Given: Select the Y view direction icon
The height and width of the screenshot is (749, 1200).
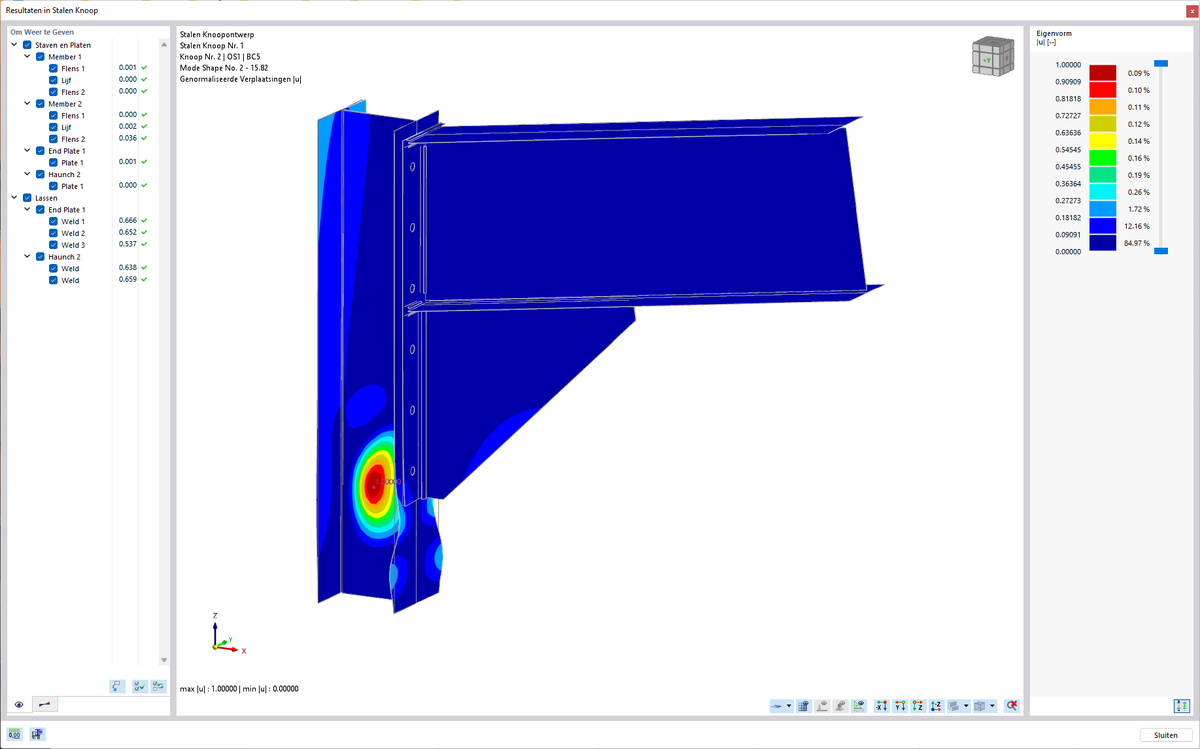Looking at the screenshot, I should tap(900, 705).
